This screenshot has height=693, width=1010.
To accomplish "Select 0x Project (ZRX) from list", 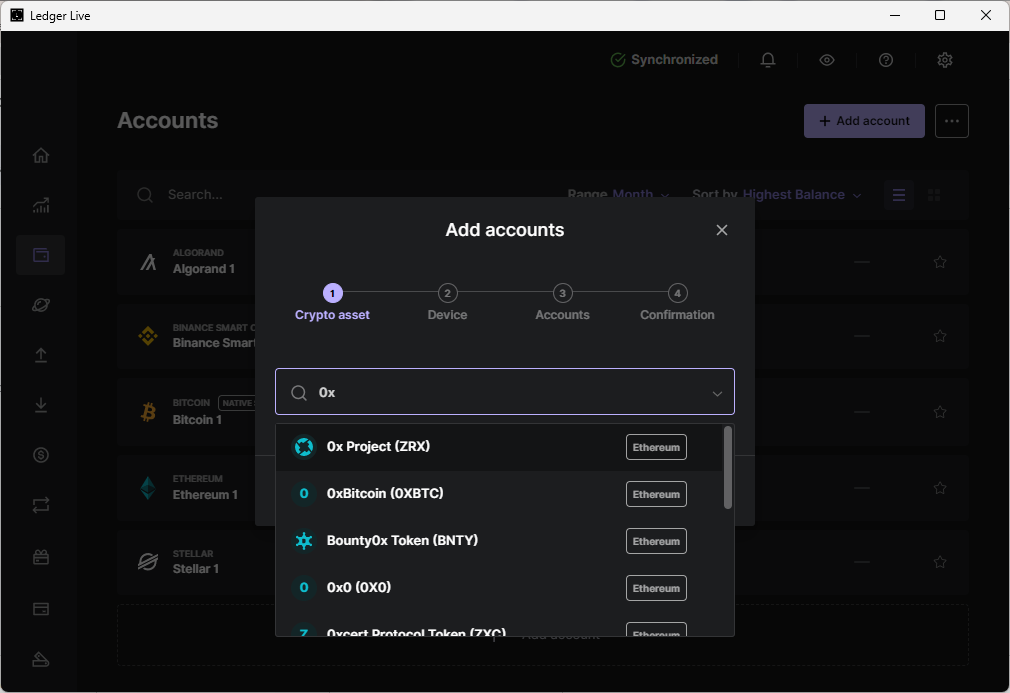I will click(x=499, y=447).
